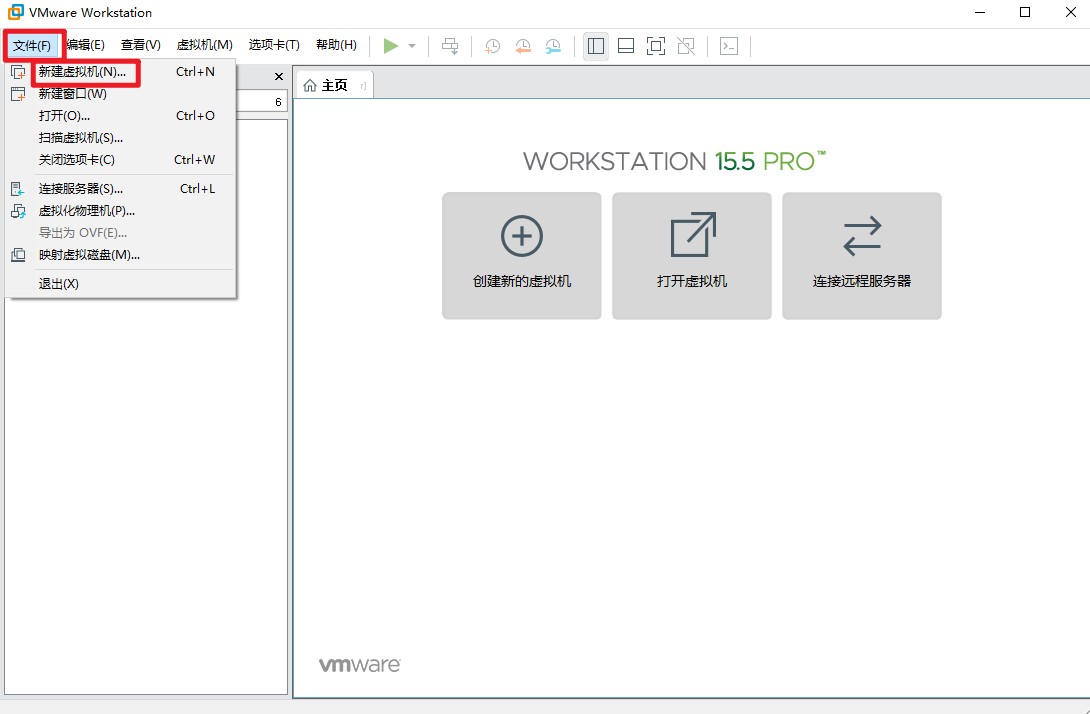
Task: Open the snapshot manager wrench icon
Action: point(553,46)
